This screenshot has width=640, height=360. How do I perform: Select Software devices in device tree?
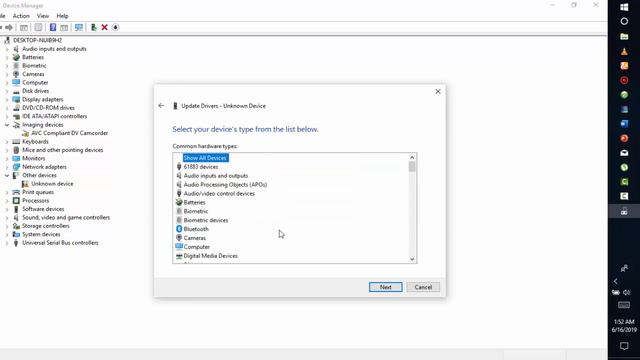click(x=43, y=209)
